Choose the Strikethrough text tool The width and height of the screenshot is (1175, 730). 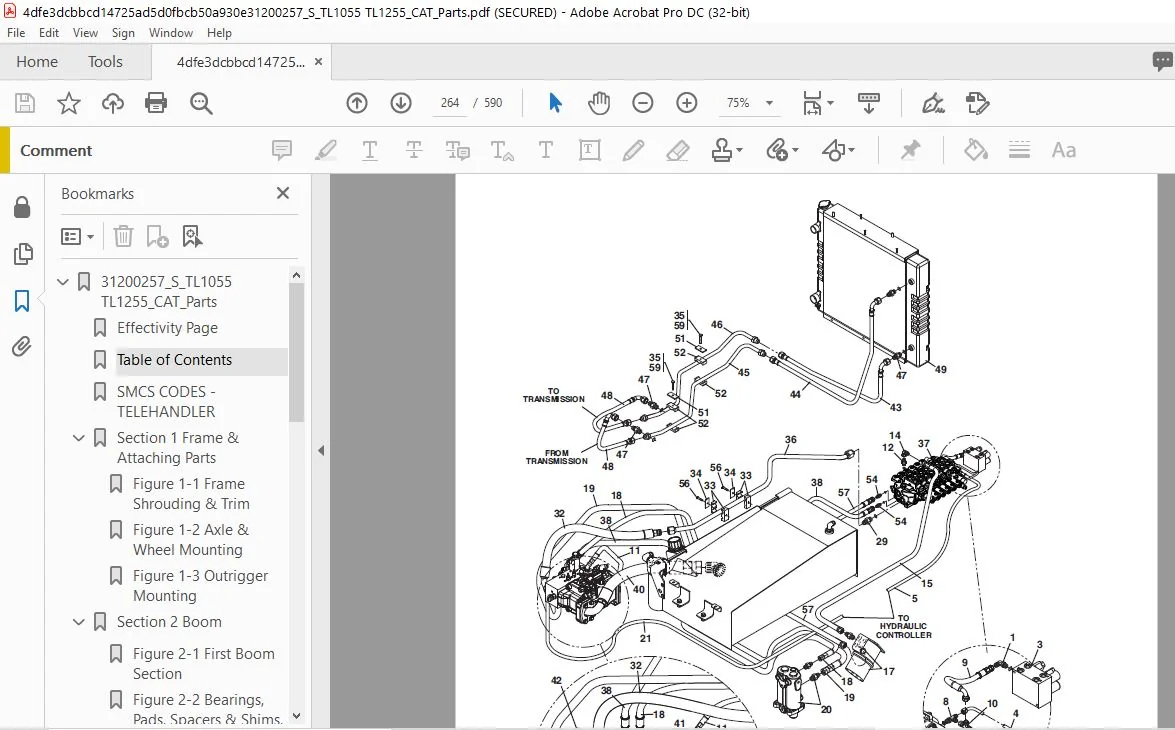tap(414, 150)
